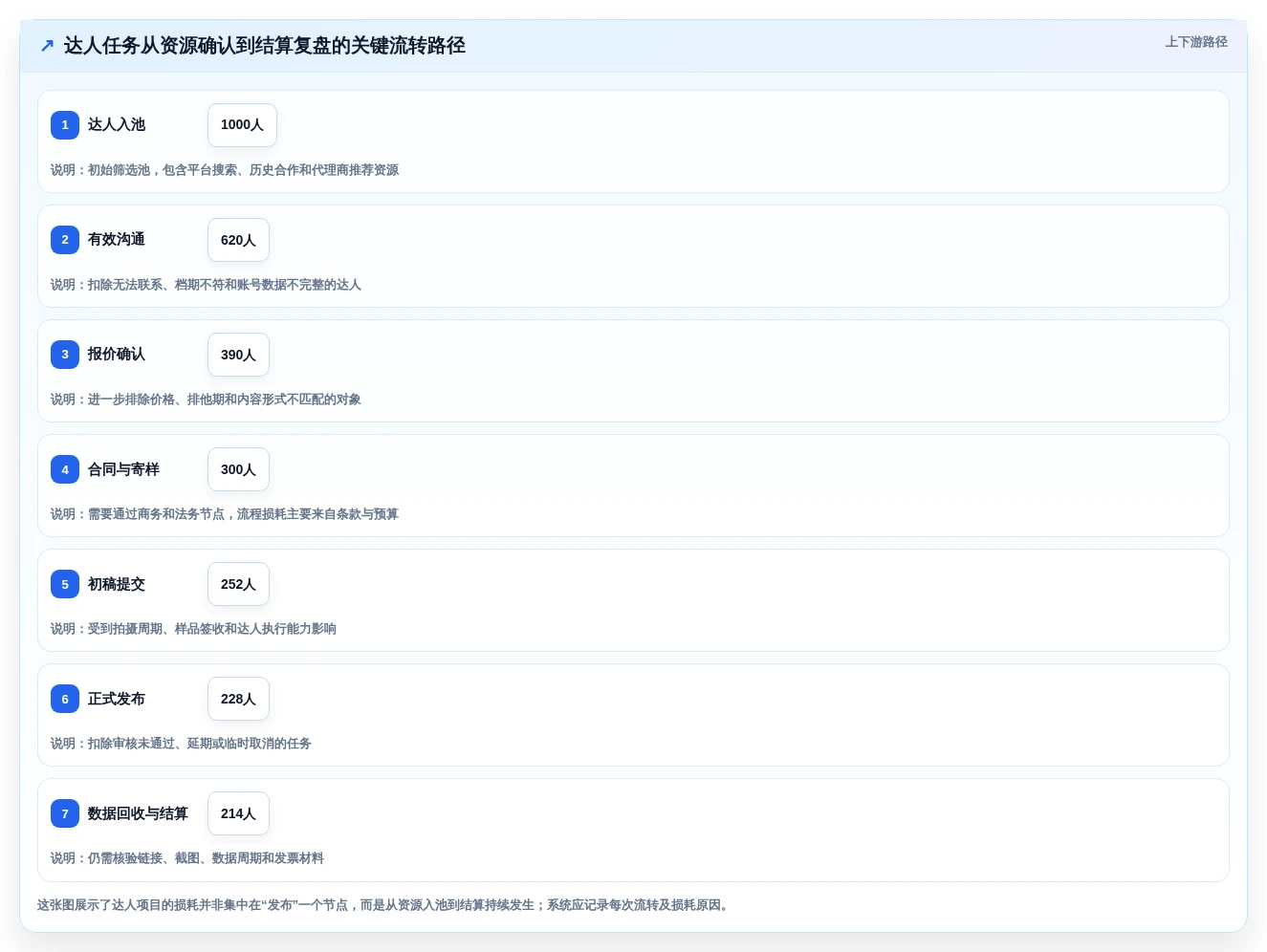
Task: Select step number badge 6
Action: coord(65,699)
